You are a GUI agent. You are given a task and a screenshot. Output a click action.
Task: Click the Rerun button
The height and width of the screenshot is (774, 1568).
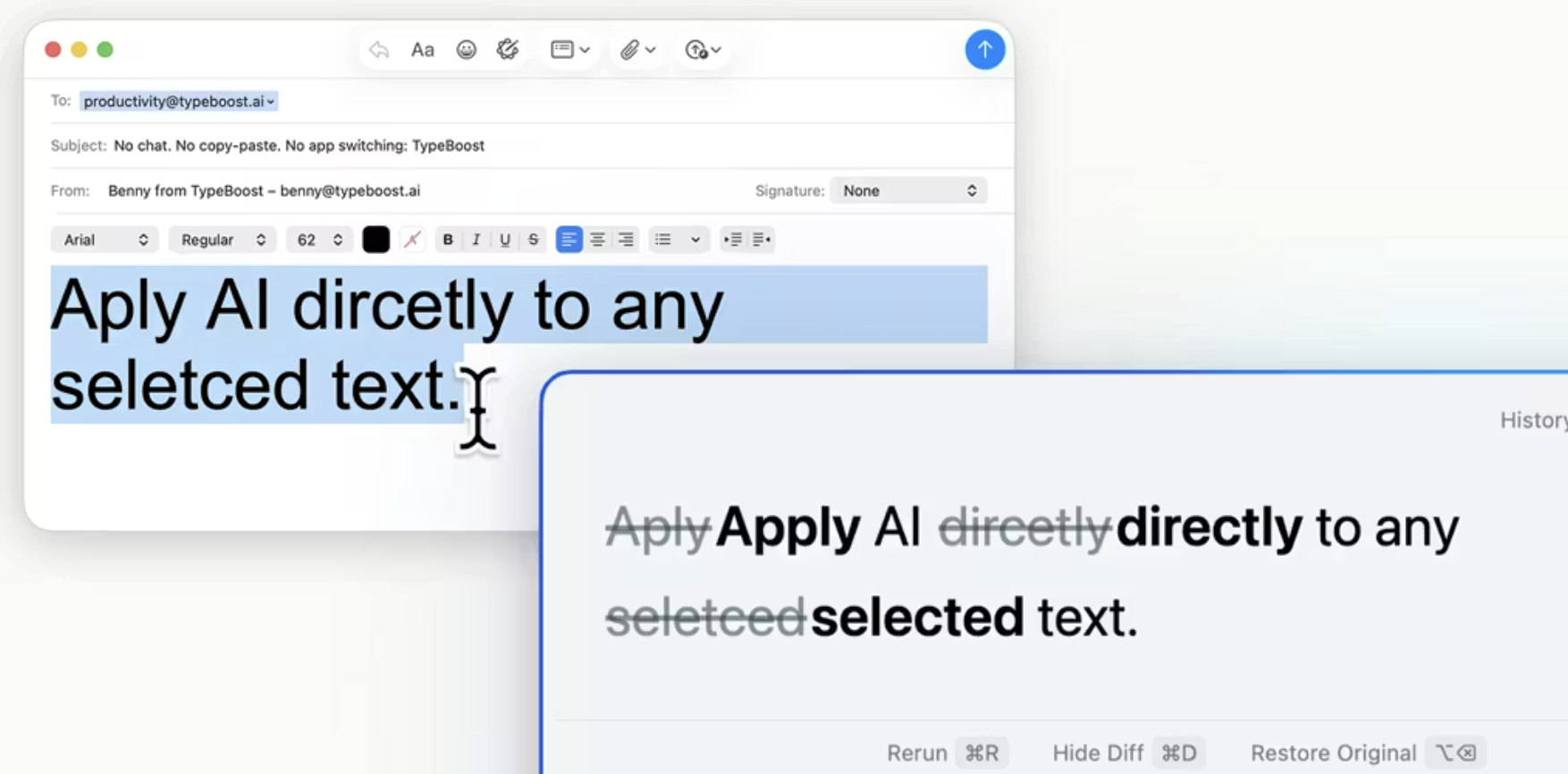pyautogui.click(x=947, y=753)
